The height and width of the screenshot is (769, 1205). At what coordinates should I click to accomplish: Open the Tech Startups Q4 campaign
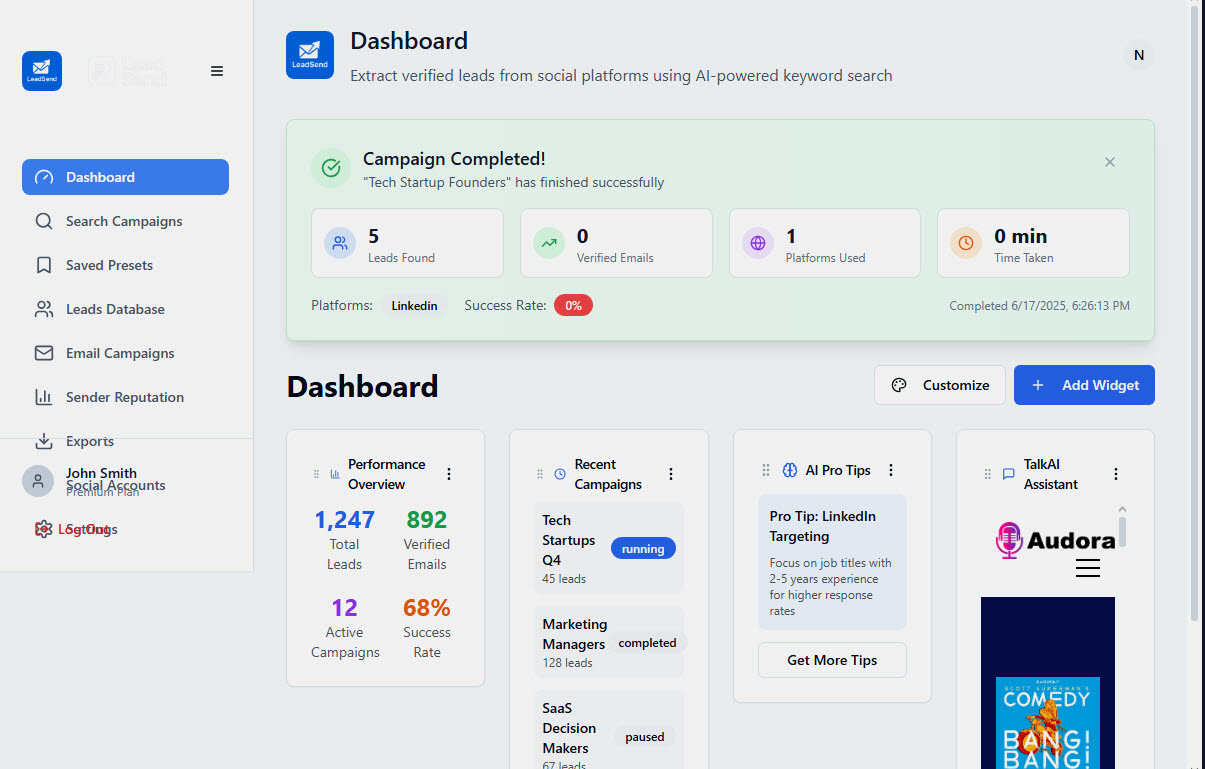(x=609, y=548)
